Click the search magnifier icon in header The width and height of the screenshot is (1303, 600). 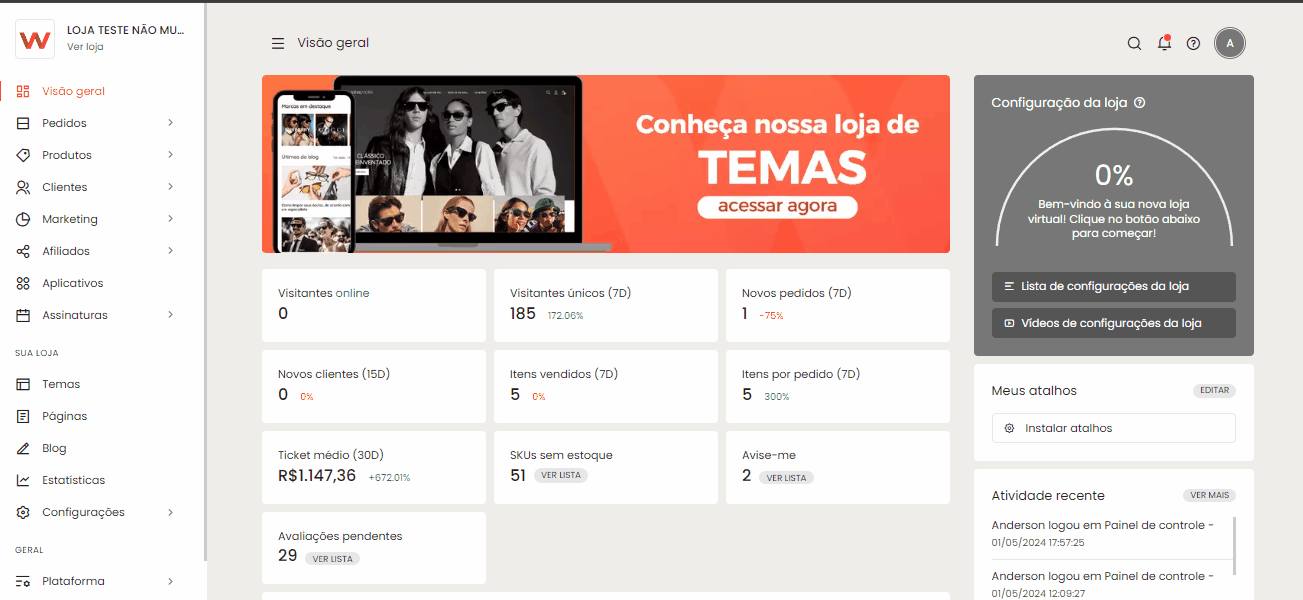(x=1134, y=43)
